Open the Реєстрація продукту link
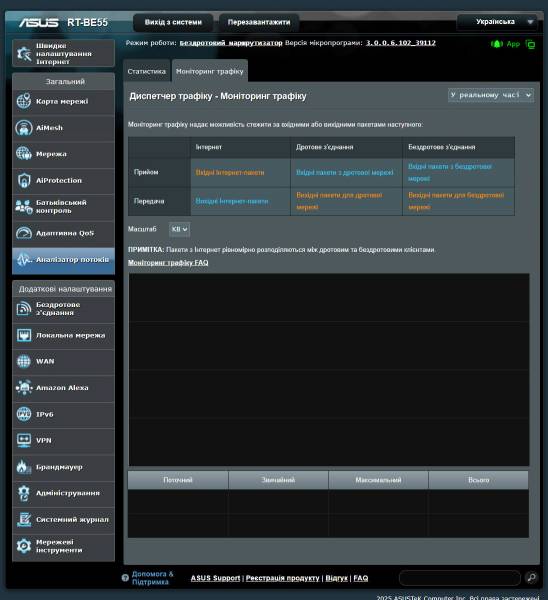This screenshot has height=600, width=548. [x=282, y=578]
